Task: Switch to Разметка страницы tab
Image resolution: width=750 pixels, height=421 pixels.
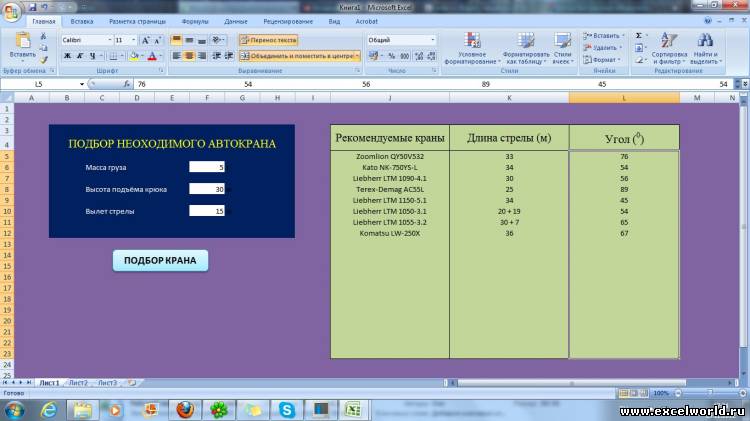Action: point(137,22)
